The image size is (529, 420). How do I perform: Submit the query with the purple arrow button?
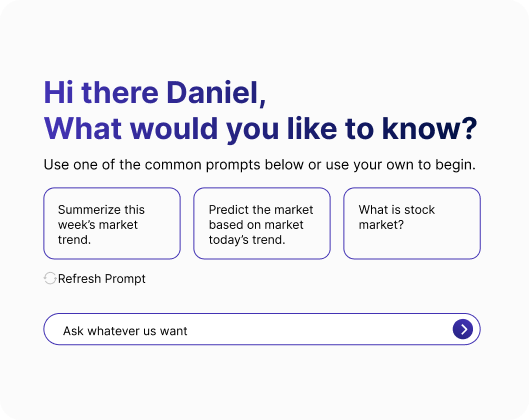(463, 329)
